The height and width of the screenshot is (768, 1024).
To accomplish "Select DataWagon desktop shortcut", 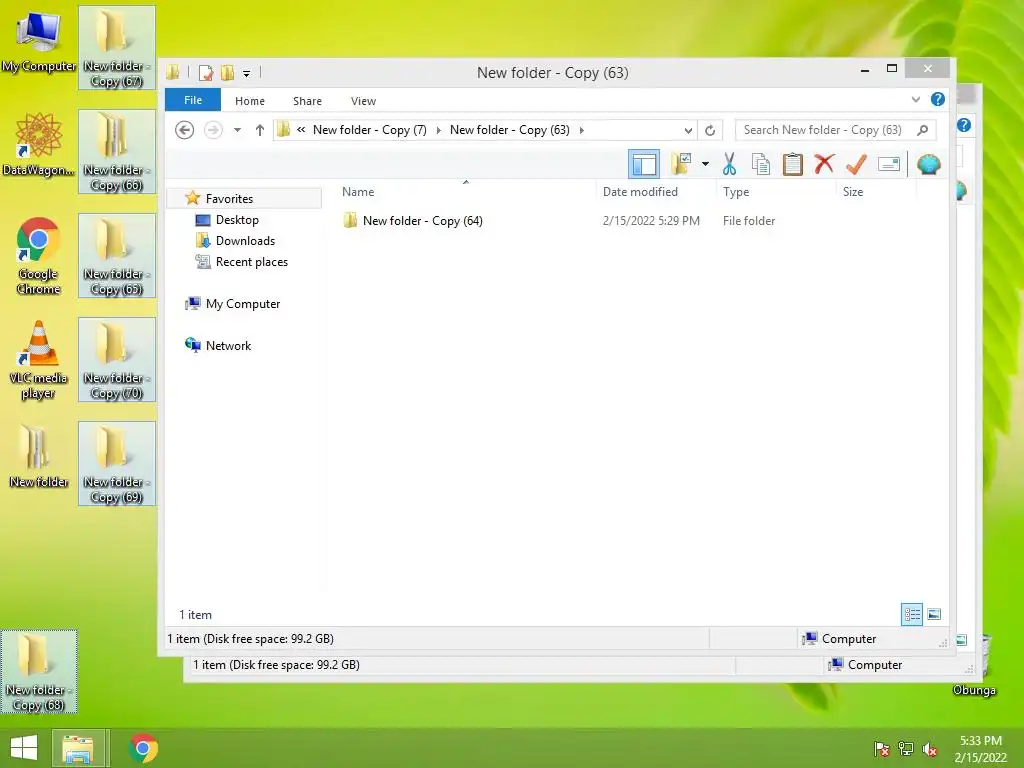I will pyautogui.click(x=39, y=144).
